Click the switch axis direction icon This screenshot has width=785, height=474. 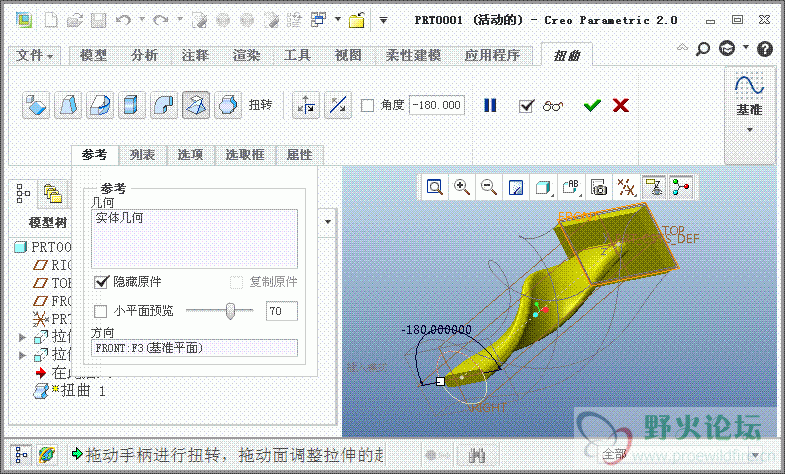point(306,105)
